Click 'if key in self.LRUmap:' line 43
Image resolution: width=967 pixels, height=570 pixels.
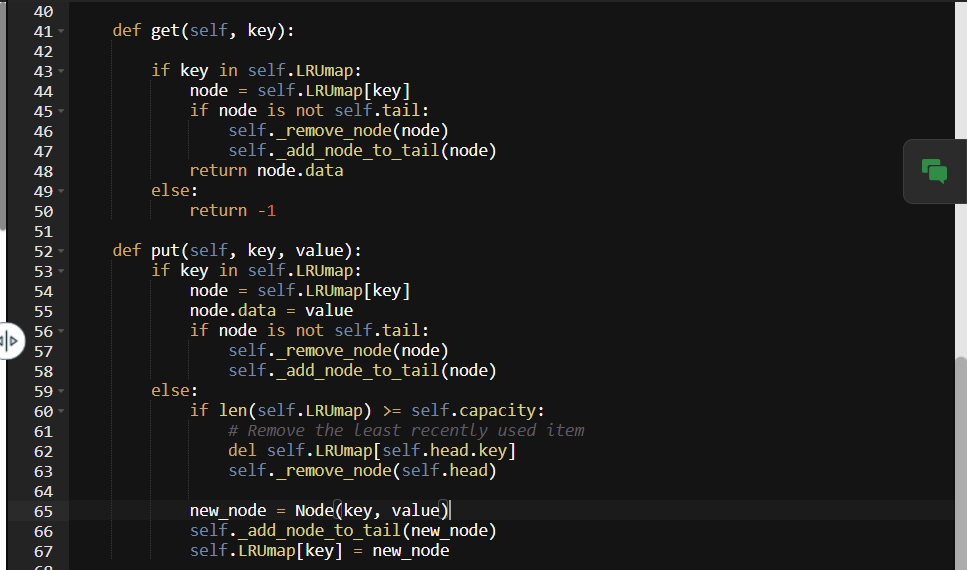click(x=257, y=70)
